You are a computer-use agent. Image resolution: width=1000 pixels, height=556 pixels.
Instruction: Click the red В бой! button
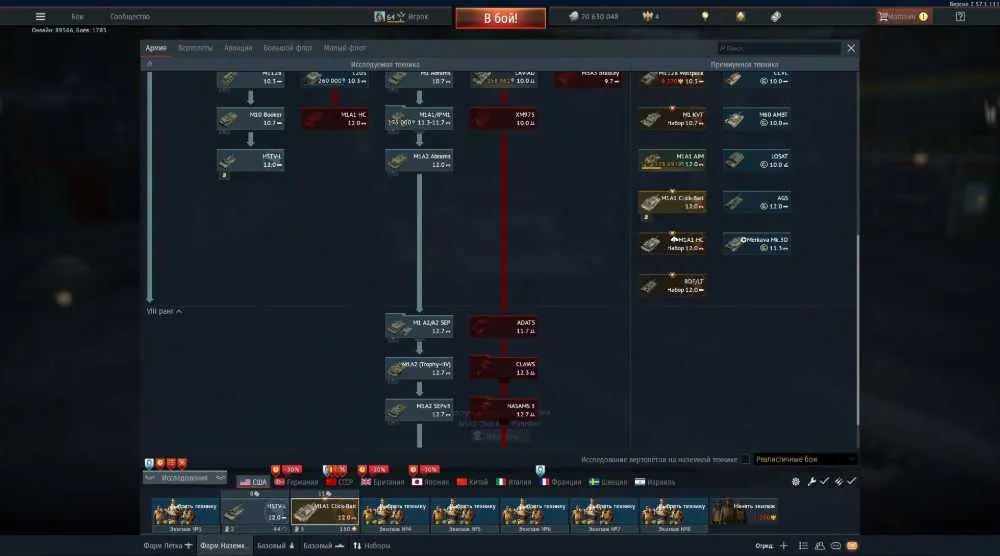[501, 18]
